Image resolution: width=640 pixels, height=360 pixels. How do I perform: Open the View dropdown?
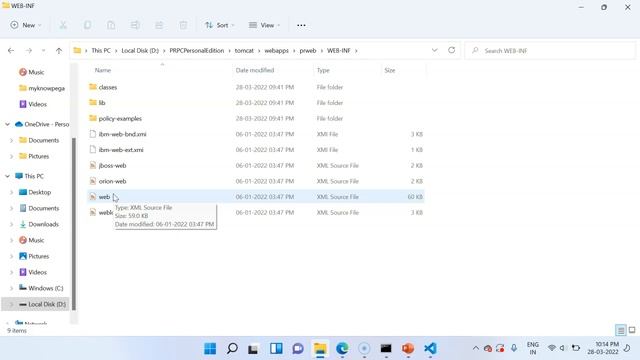(264, 25)
